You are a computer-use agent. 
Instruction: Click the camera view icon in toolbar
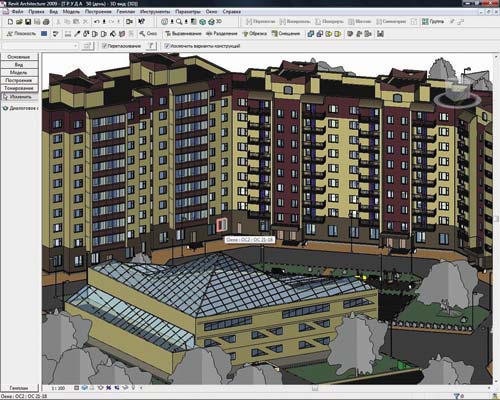129,22
